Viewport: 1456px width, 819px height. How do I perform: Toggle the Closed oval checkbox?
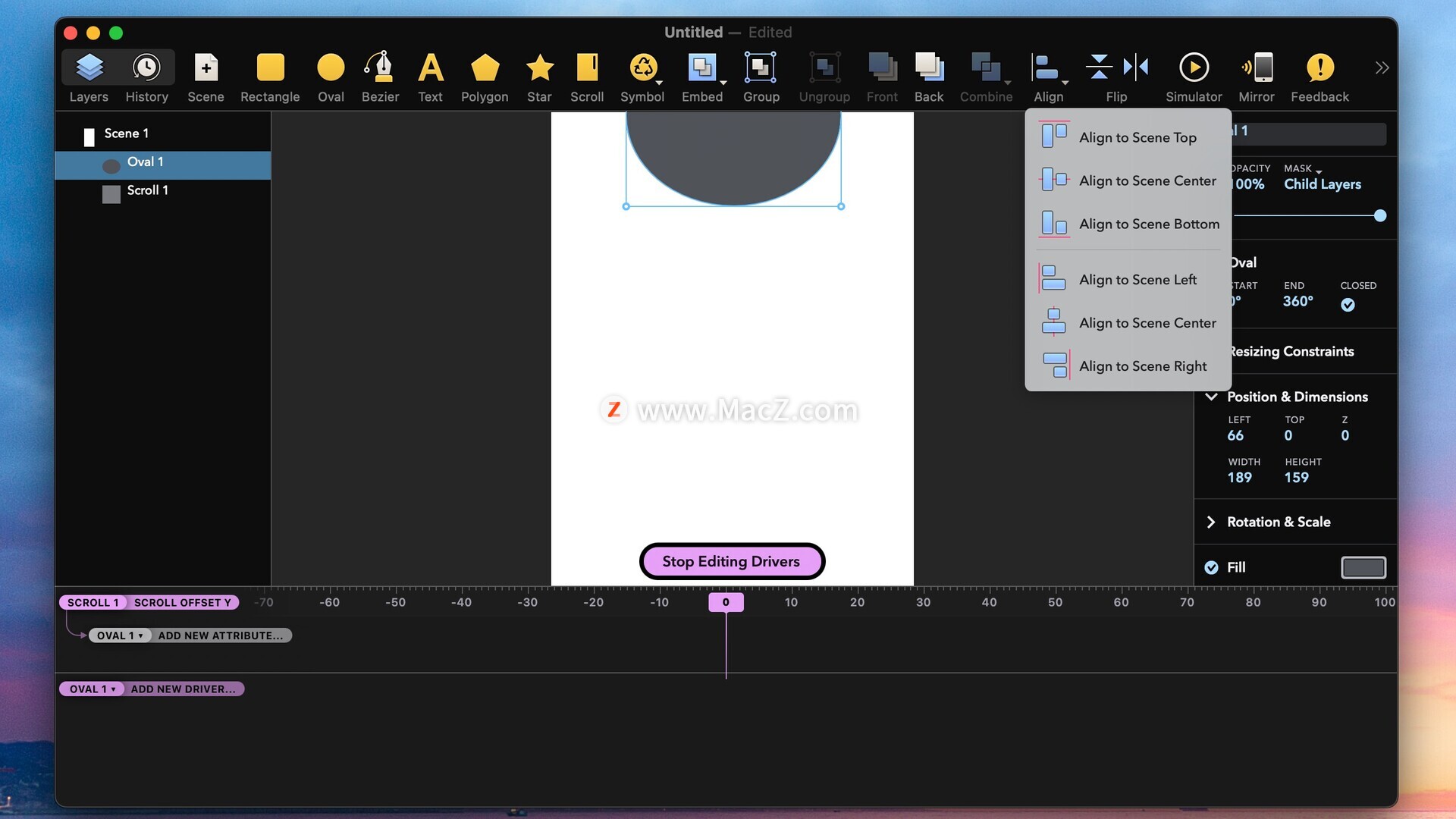coord(1348,305)
